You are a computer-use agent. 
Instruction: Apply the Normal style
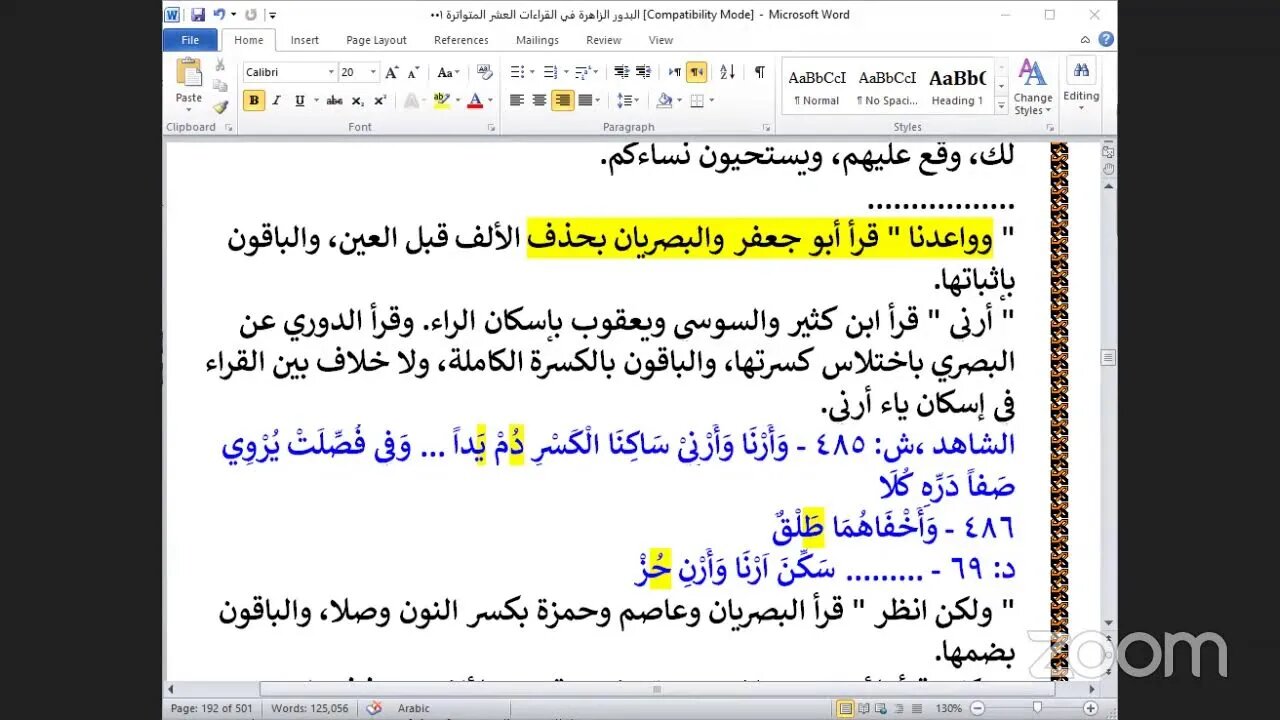pos(817,86)
